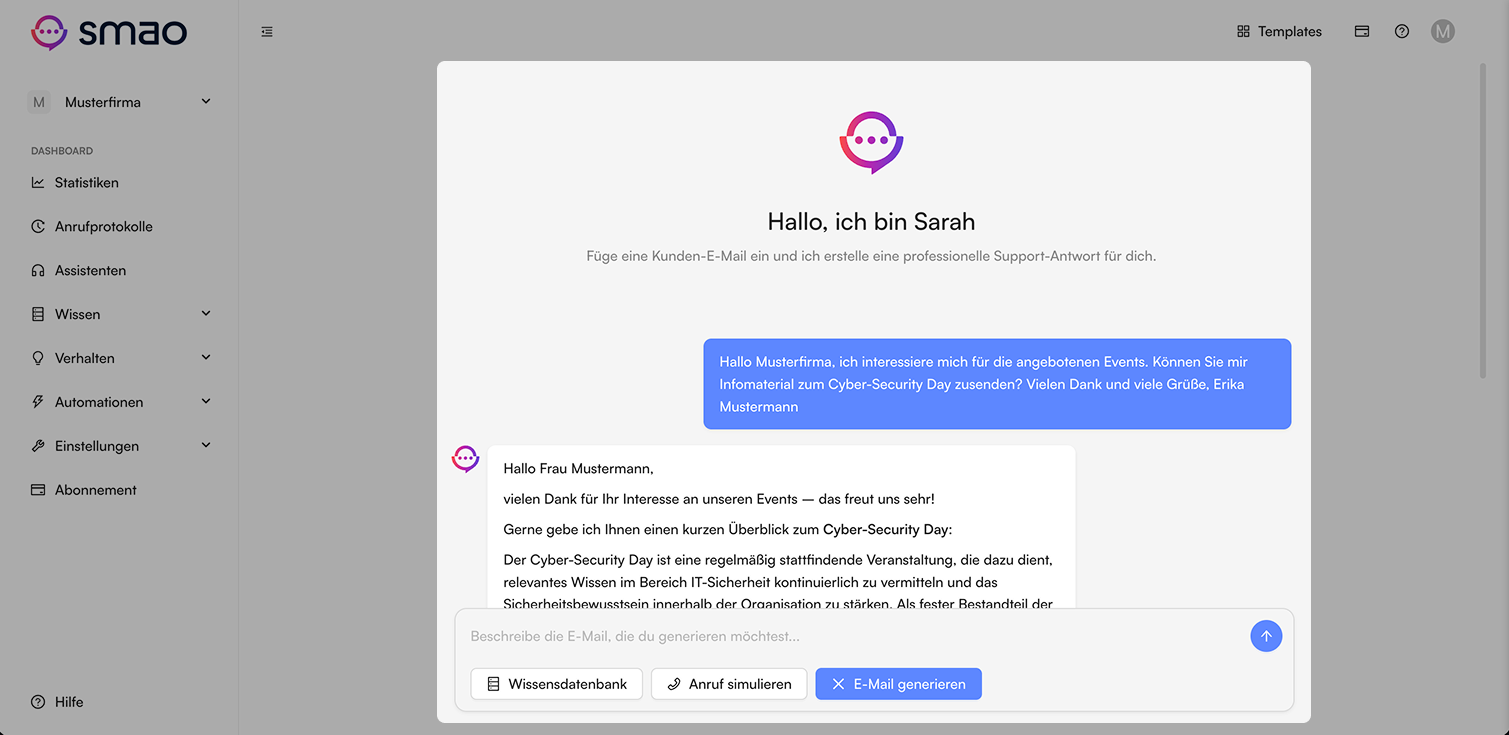Image resolution: width=1509 pixels, height=735 pixels.
Task: Send message with the blue arrow button
Action: point(1266,636)
